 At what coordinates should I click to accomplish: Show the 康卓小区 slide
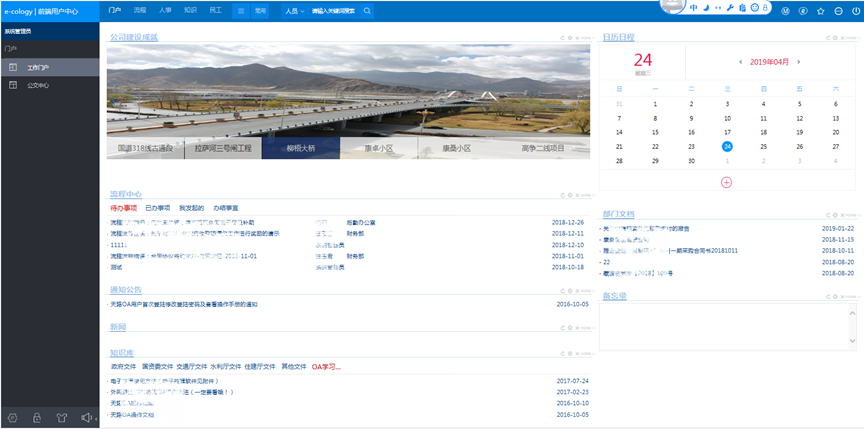click(x=379, y=148)
